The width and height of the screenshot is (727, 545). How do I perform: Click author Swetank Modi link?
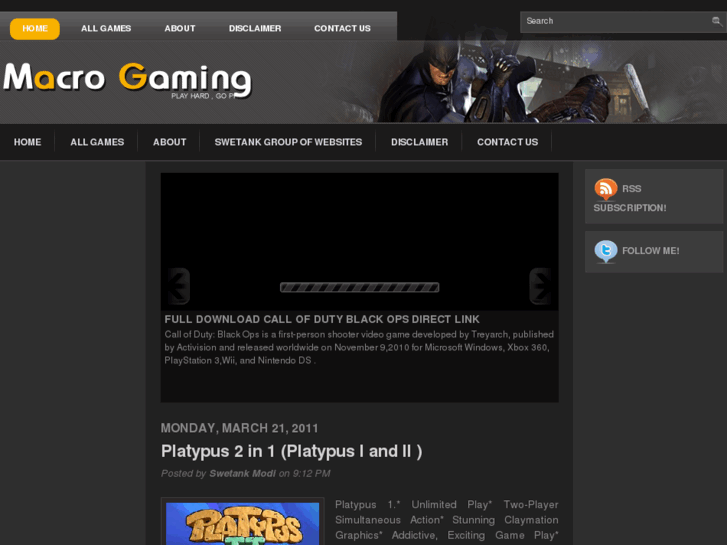[242, 474]
